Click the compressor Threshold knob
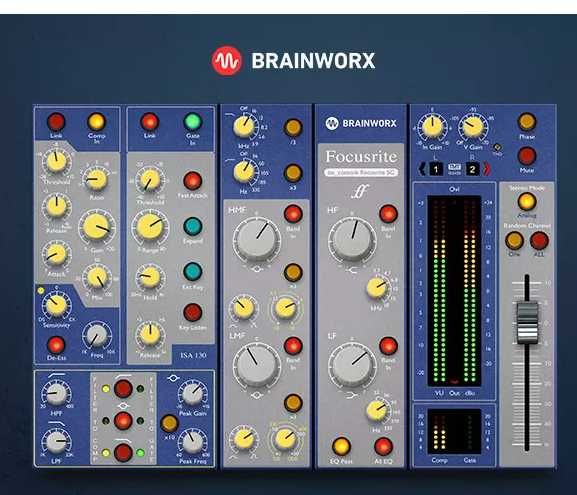Screen dimensions: 577x495 [56, 162]
